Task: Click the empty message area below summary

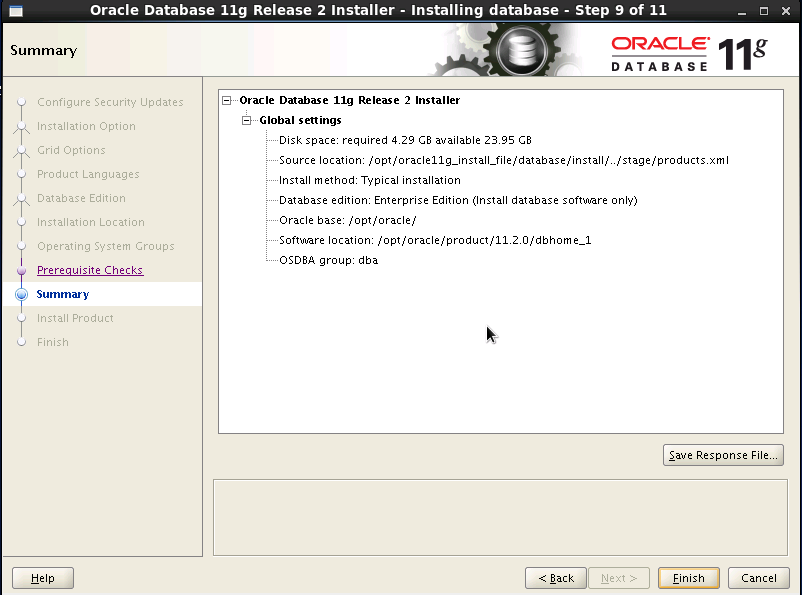Action: coord(500,517)
